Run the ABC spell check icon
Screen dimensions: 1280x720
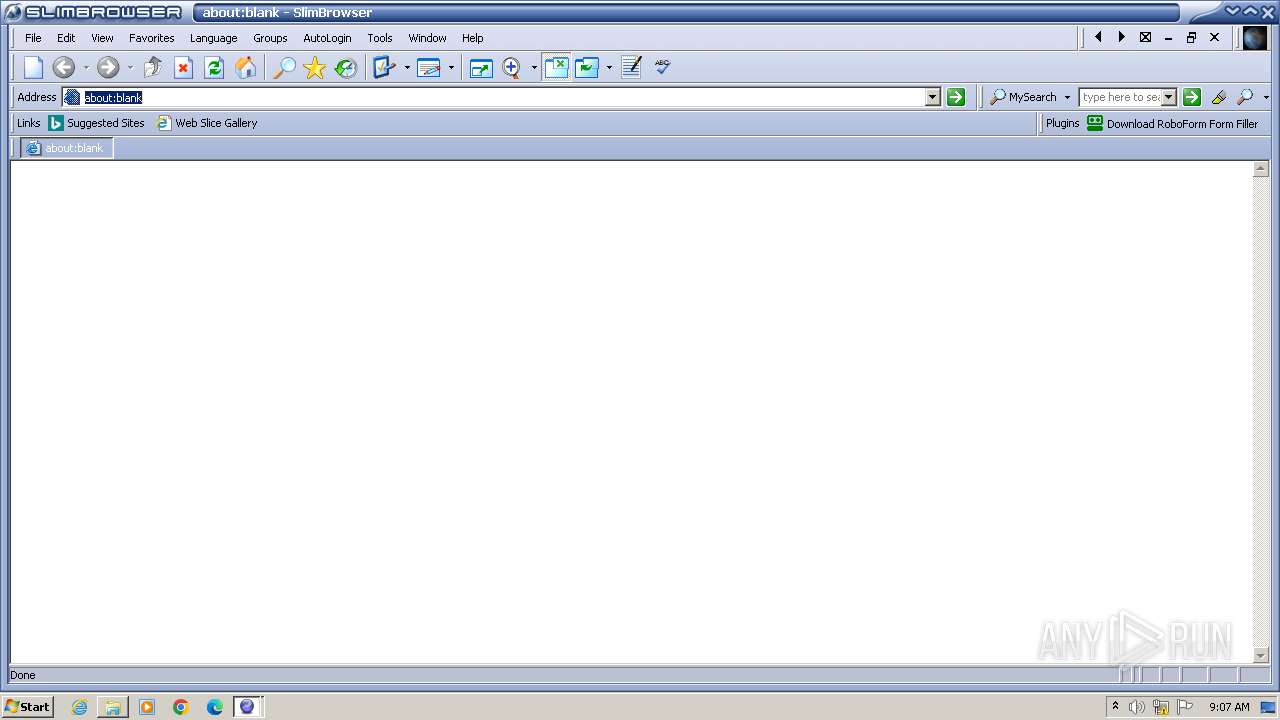point(662,67)
